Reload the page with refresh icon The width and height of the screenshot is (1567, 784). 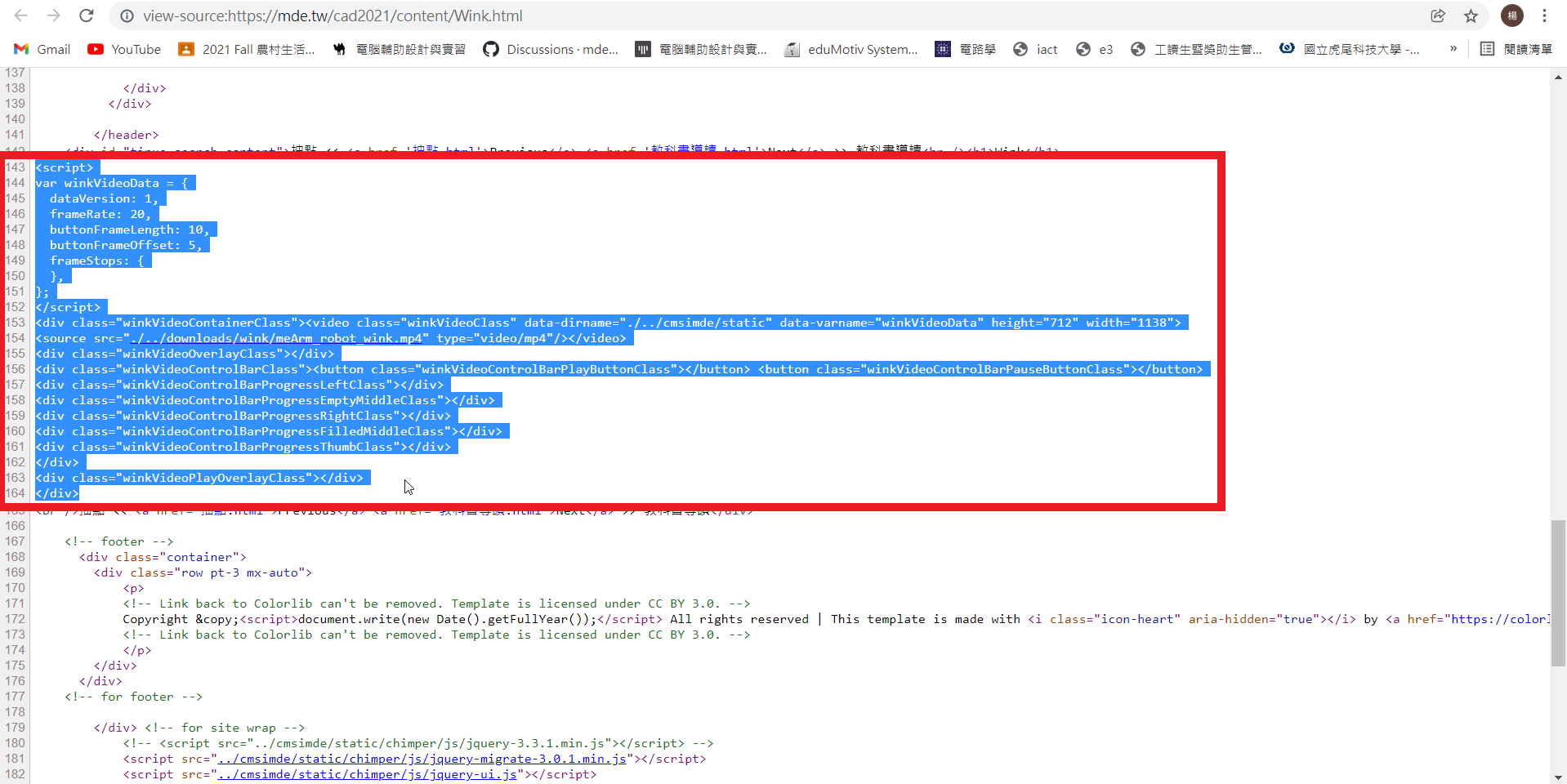pos(87,16)
